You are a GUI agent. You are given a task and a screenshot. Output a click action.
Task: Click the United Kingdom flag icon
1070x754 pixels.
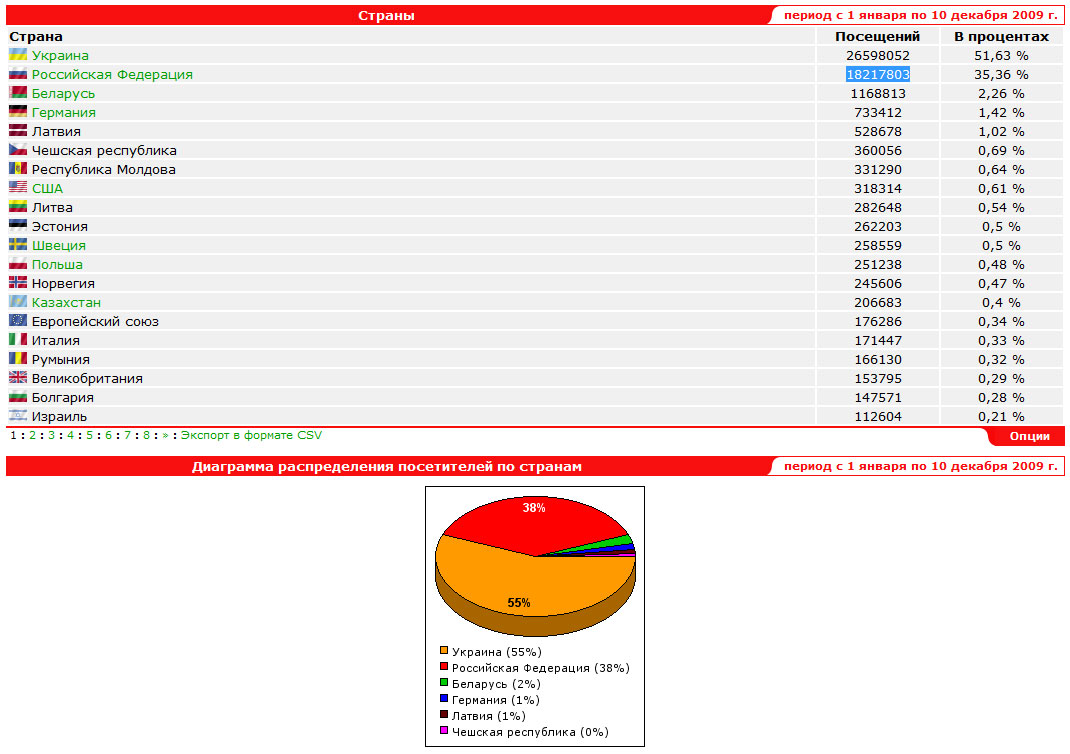point(18,377)
